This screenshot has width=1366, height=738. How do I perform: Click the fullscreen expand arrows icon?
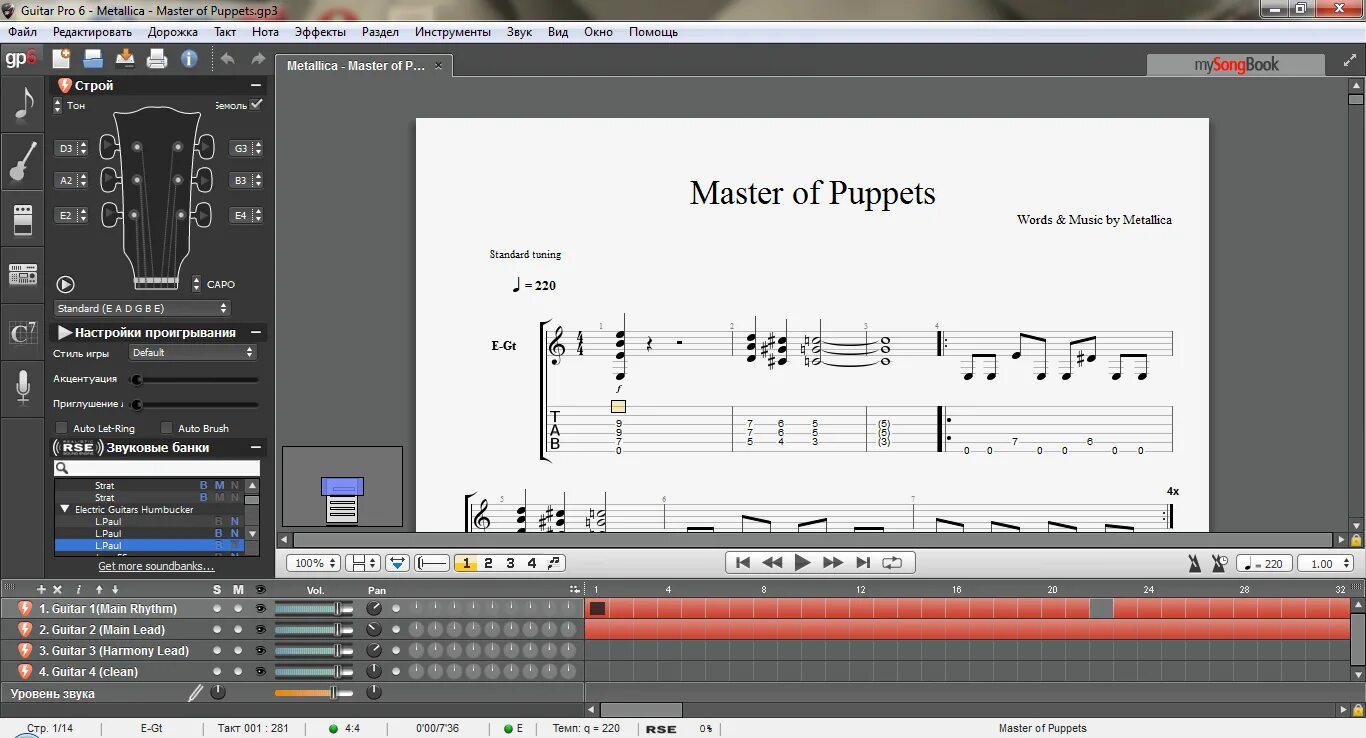[x=1349, y=61]
